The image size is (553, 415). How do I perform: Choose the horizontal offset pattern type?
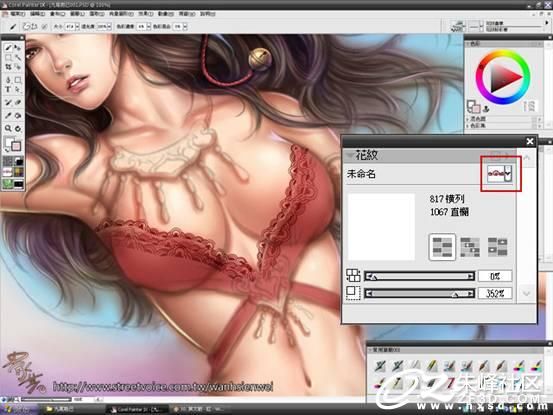pos(470,247)
